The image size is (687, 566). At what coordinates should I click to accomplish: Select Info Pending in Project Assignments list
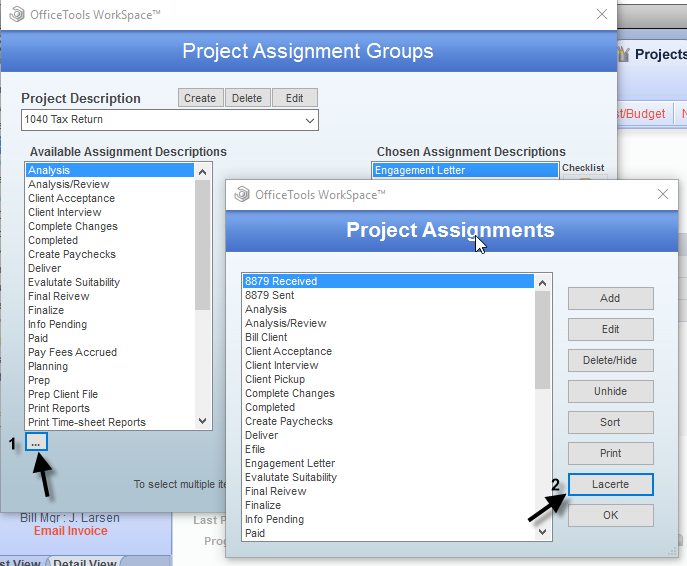[x=389, y=519]
